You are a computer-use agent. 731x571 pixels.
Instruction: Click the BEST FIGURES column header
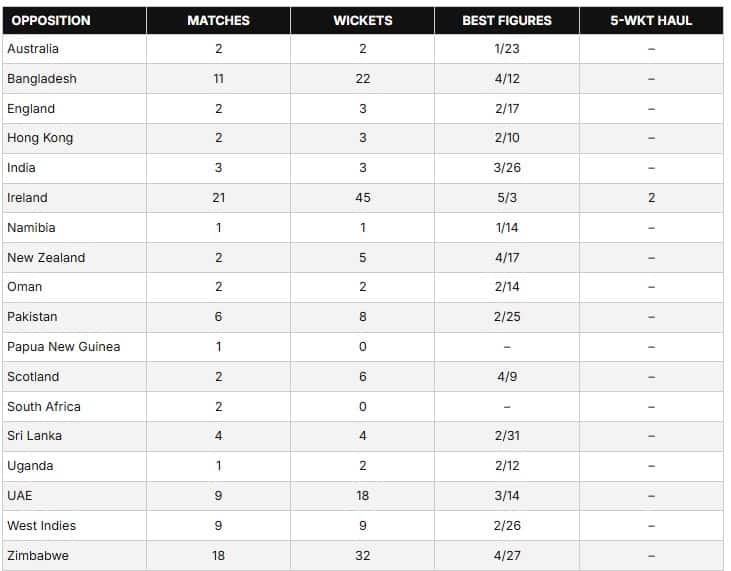click(506, 20)
